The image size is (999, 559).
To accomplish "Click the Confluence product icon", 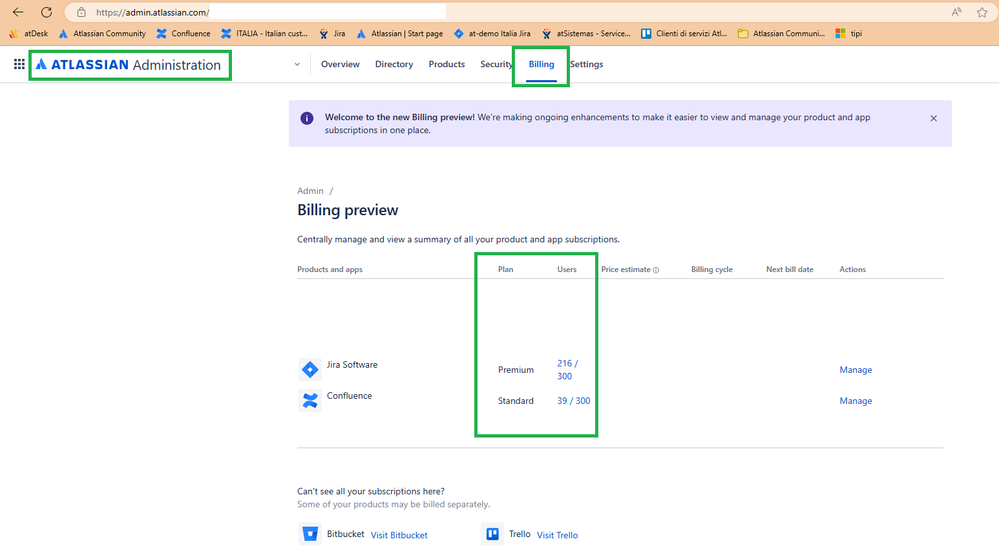I will pos(310,400).
